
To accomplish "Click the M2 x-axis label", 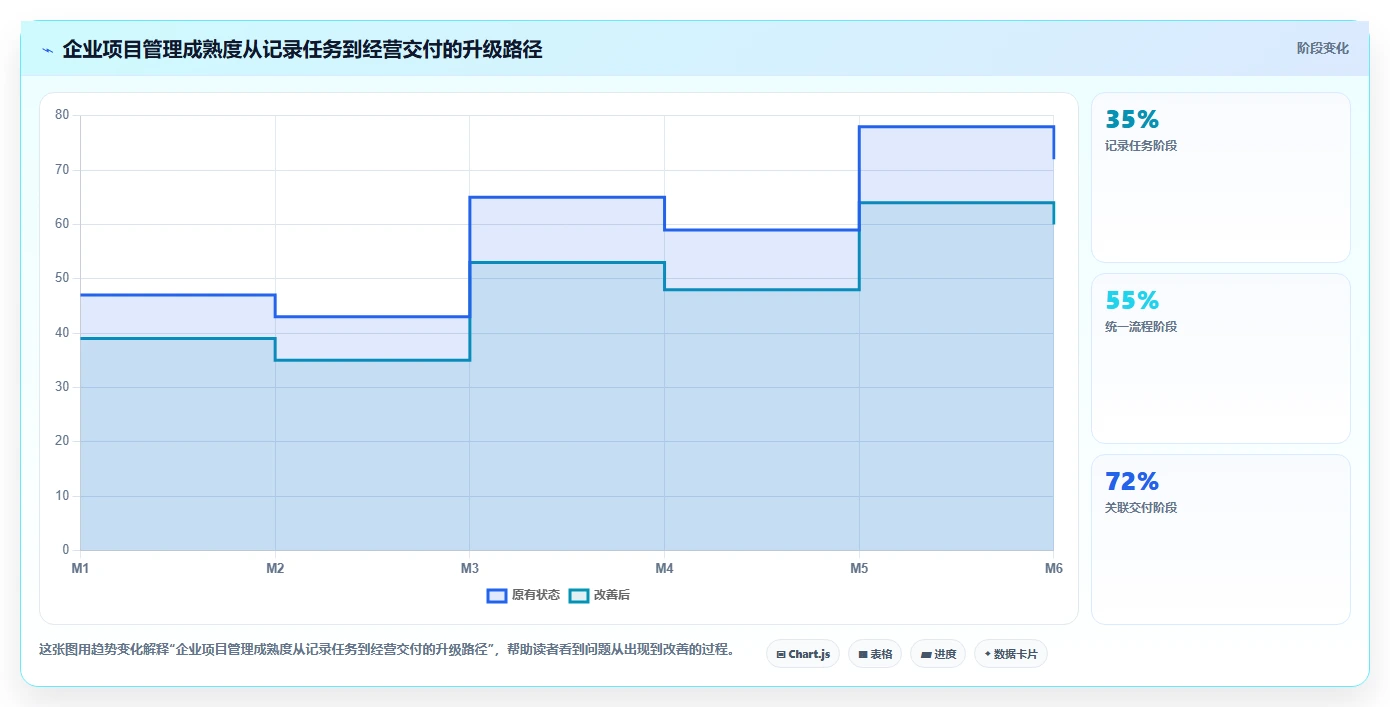I will coord(275,568).
